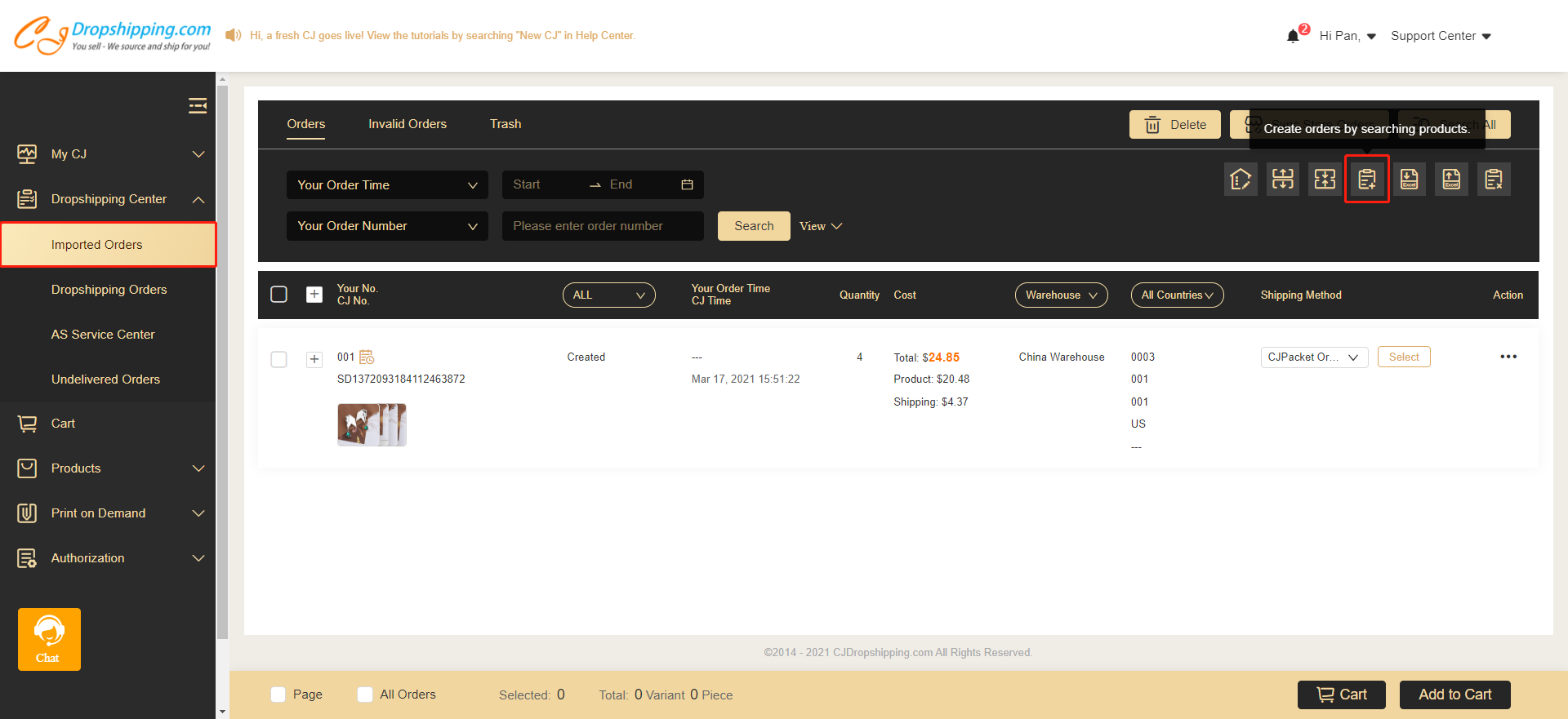Tick the All Orders checkbox
The image size is (1568, 719).
click(x=365, y=695)
